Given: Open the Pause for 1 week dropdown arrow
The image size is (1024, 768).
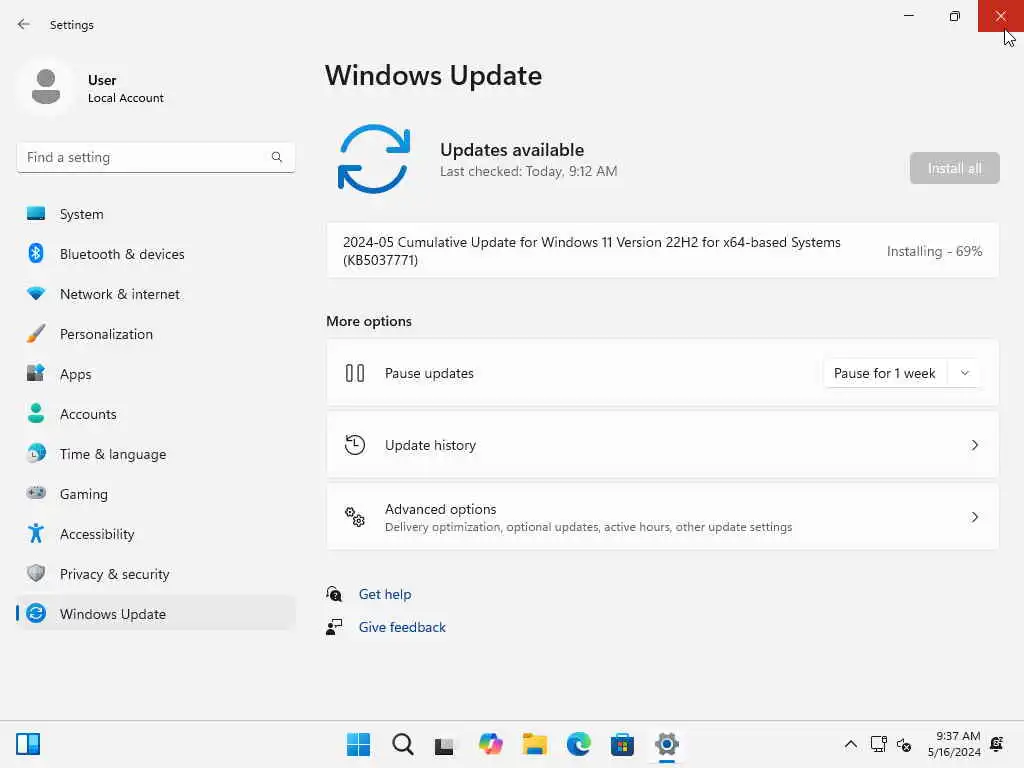Looking at the screenshot, I should click(x=965, y=373).
